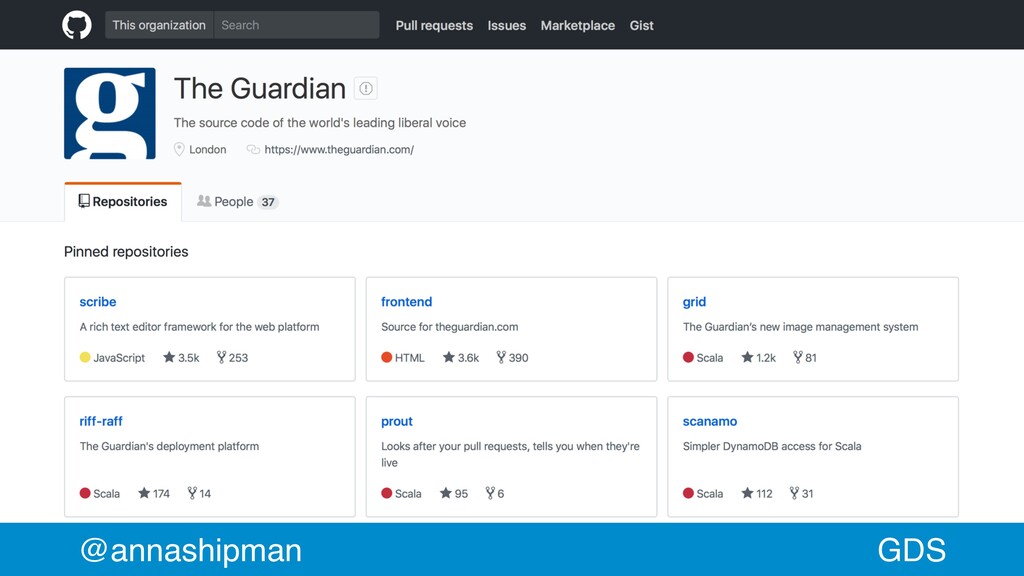
Task: Click the fork icon on frontend card
Action: (501, 357)
